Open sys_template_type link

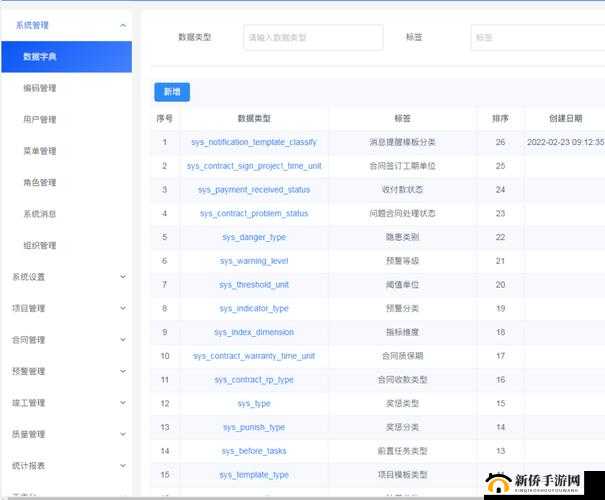pos(254,475)
